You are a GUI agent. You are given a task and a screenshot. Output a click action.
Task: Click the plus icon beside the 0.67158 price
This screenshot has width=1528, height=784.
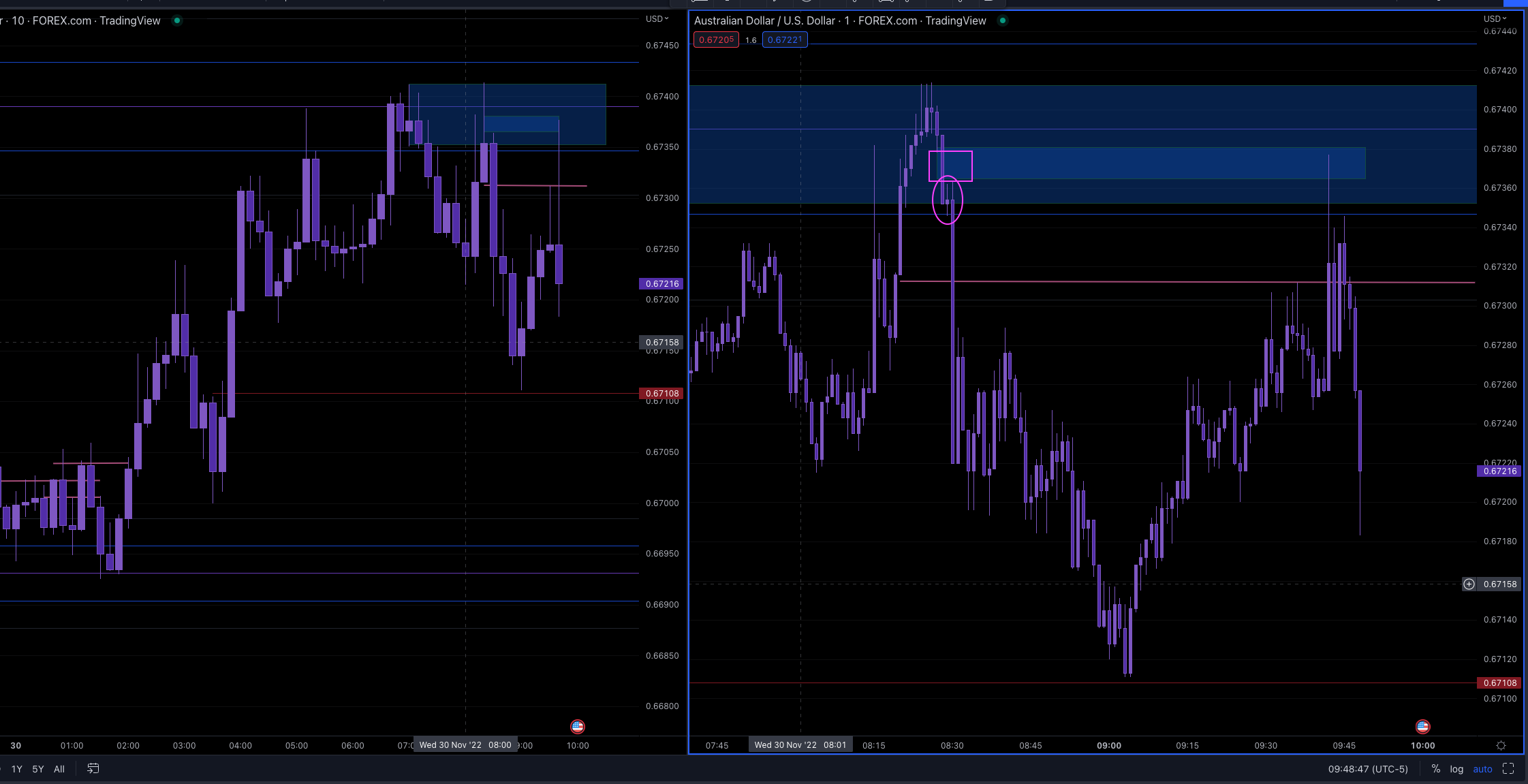1468,584
